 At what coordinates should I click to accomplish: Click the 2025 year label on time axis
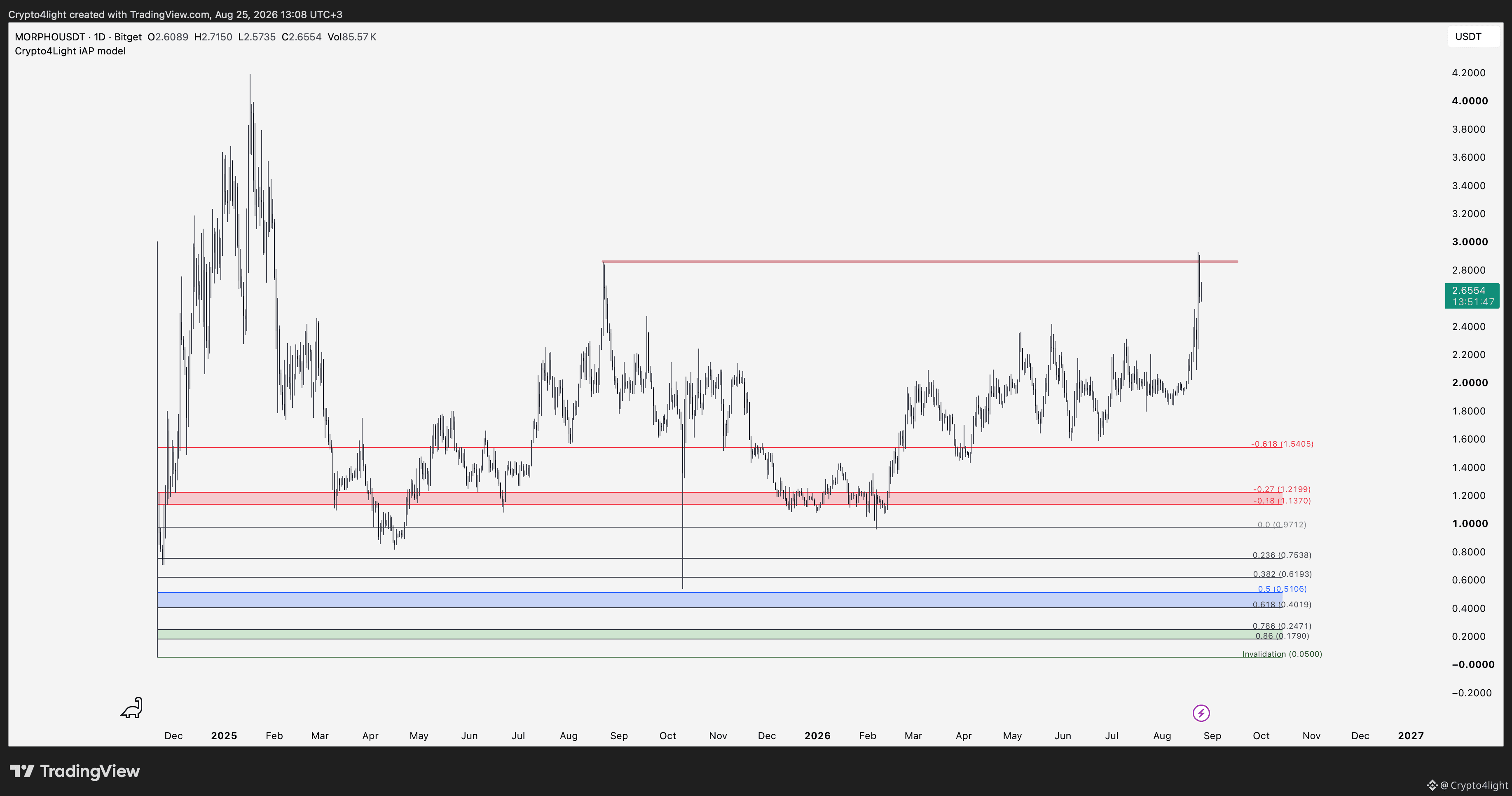click(224, 735)
